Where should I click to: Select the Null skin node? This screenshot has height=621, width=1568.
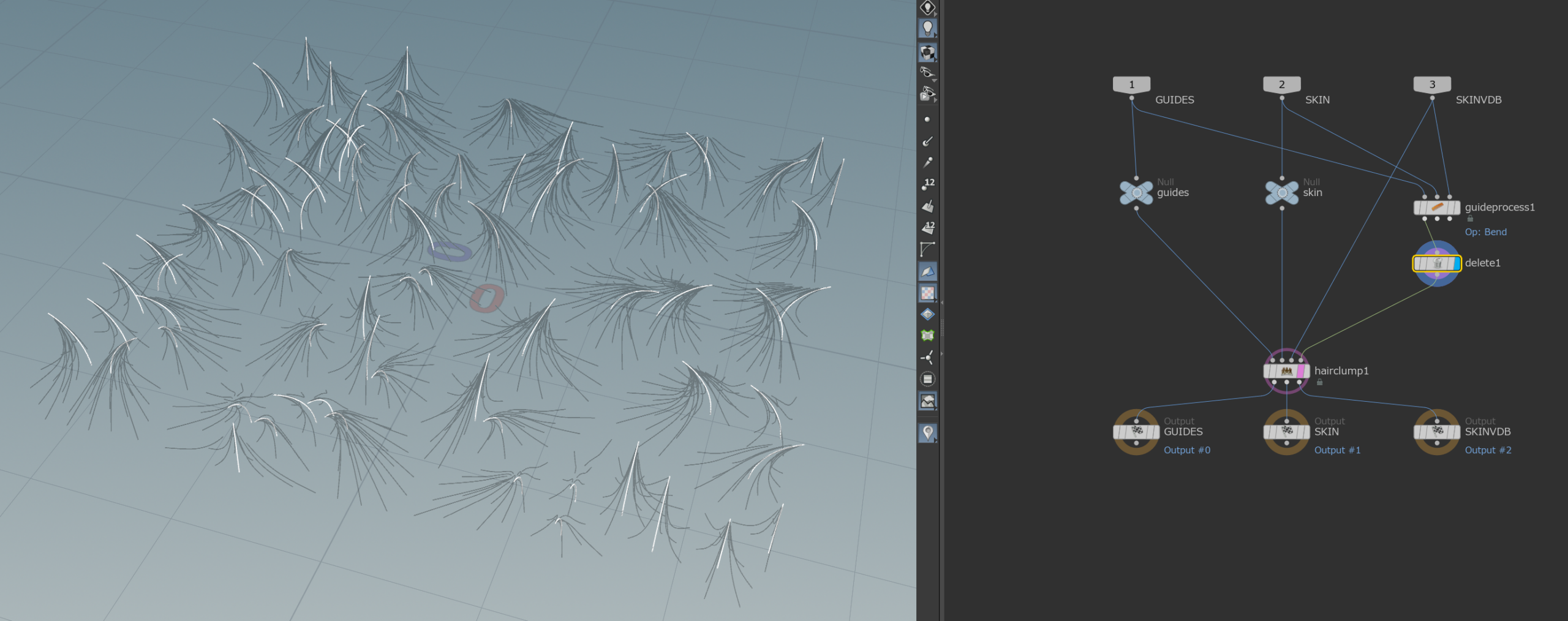click(x=1281, y=192)
